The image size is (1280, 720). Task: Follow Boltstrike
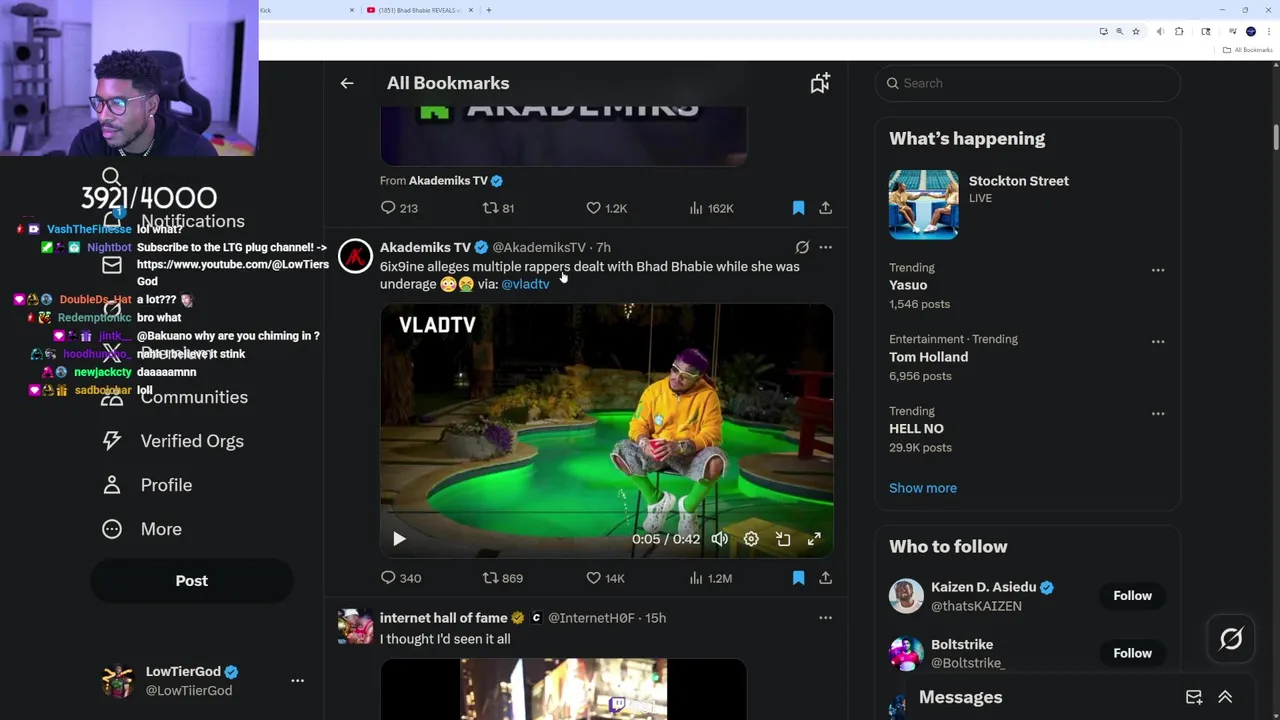pyautogui.click(x=1132, y=653)
